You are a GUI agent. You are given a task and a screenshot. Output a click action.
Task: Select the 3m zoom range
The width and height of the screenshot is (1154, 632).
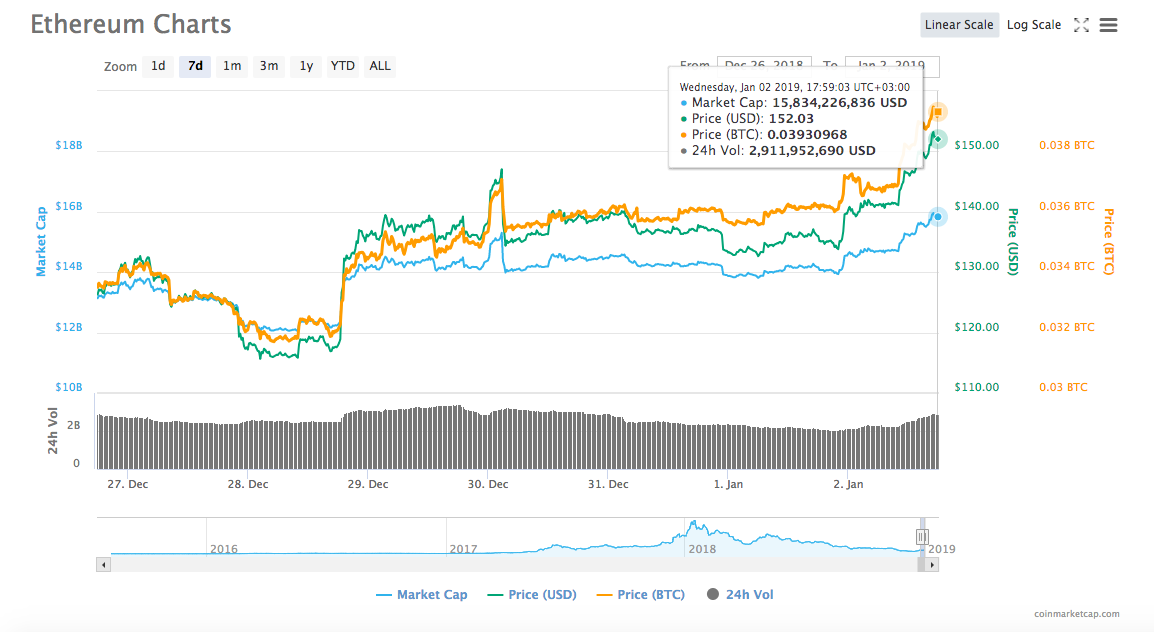click(269, 66)
